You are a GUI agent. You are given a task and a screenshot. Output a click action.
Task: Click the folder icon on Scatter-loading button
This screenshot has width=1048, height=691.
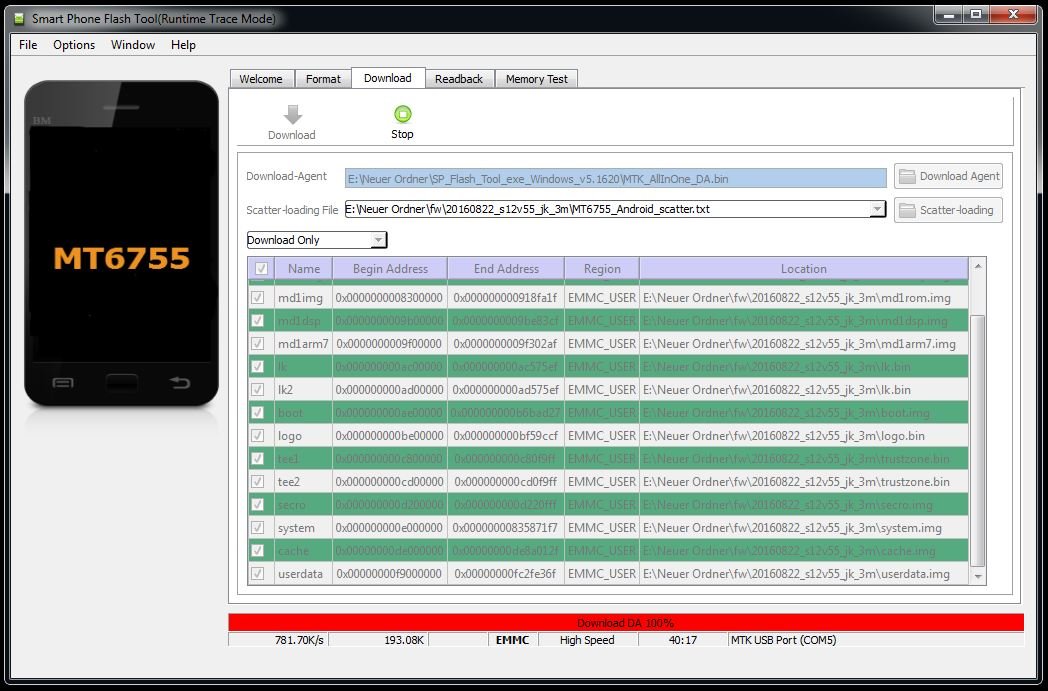tap(907, 210)
